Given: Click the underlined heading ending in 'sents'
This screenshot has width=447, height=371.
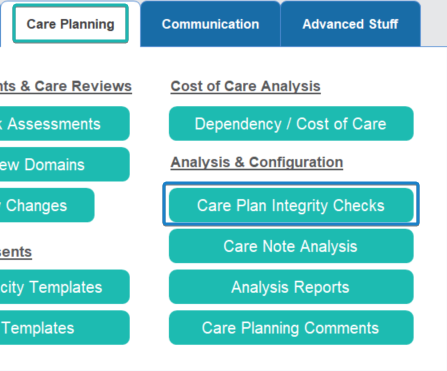Looking at the screenshot, I should point(16,252).
